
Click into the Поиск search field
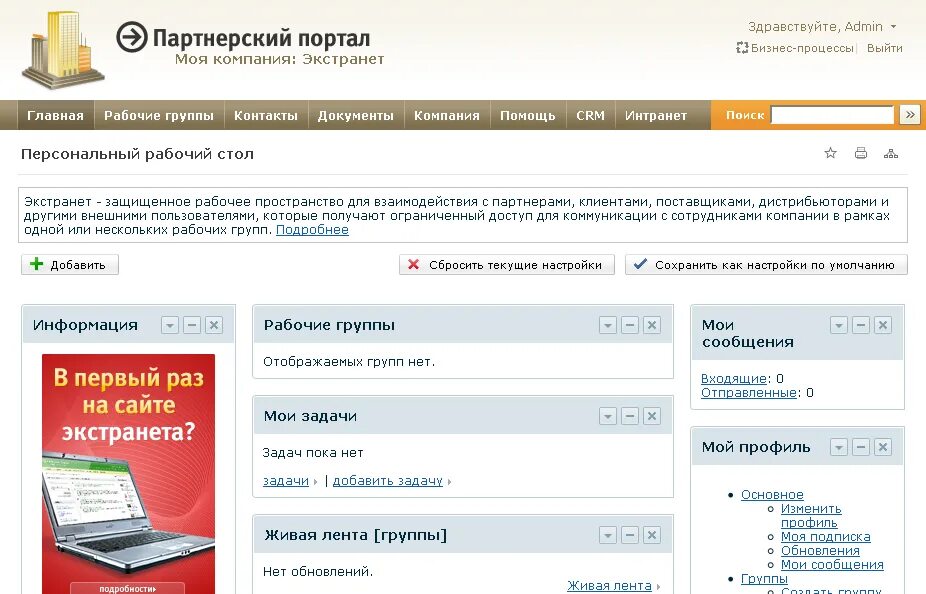[x=832, y=115]
